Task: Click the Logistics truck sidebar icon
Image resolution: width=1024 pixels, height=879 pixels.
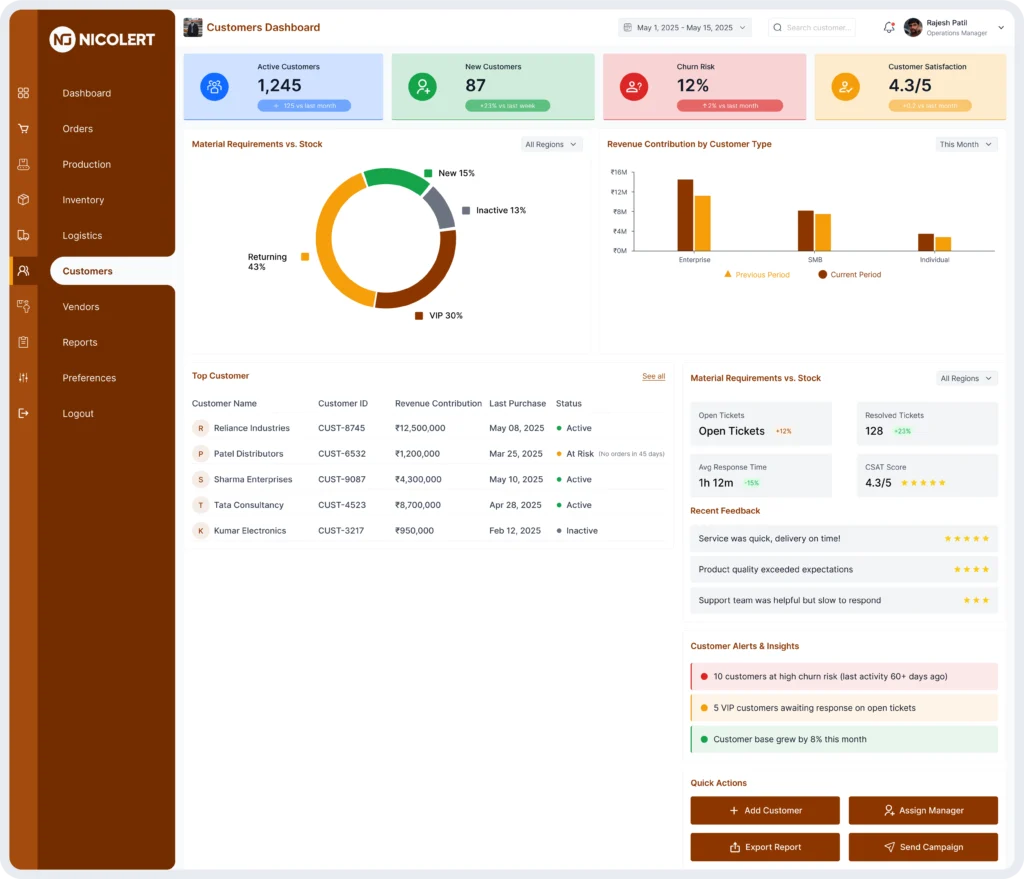Action: point(23,235)
